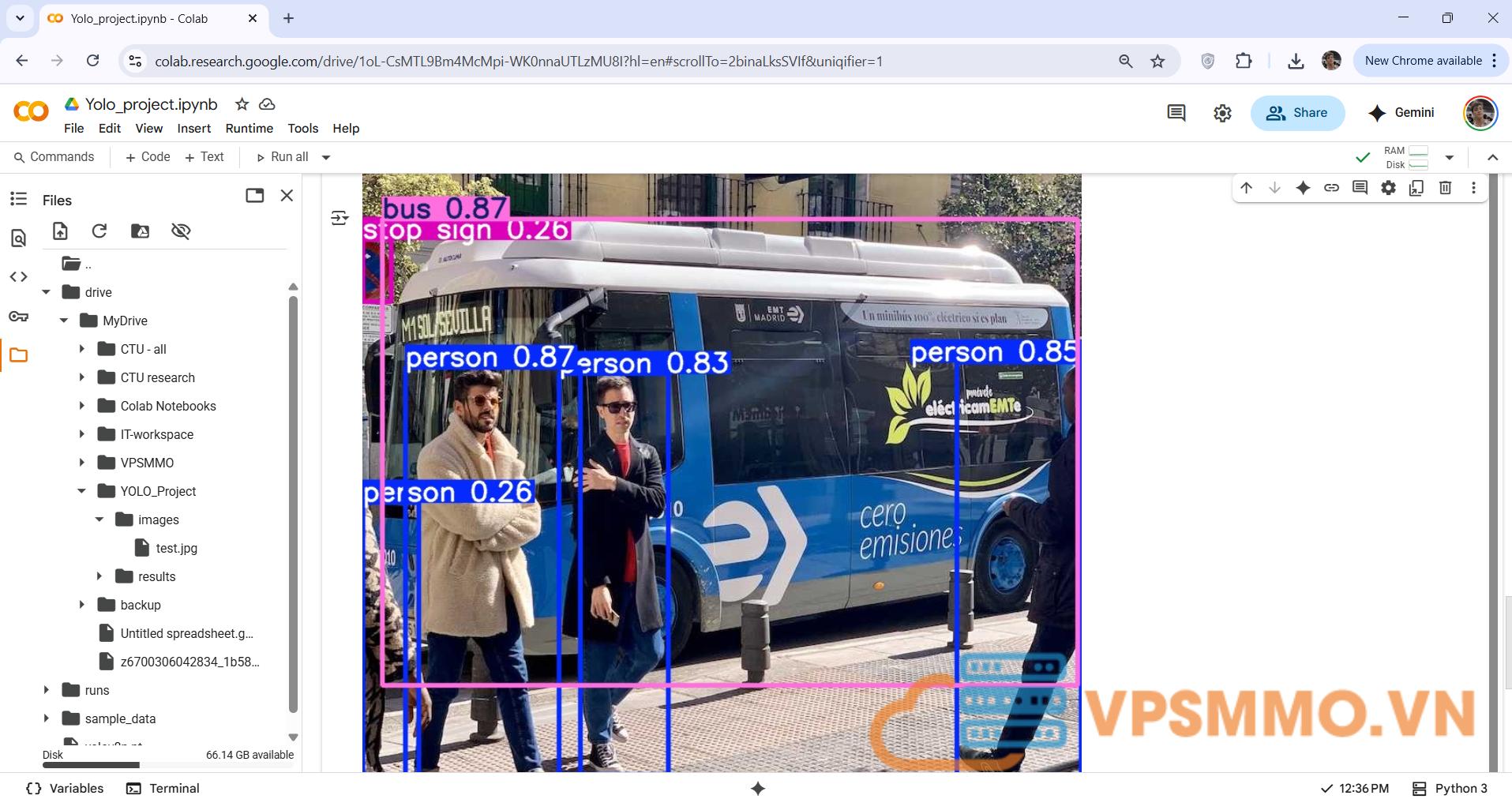
Task: Refresh the Files panel listing
Action: [x=99, y=231]
